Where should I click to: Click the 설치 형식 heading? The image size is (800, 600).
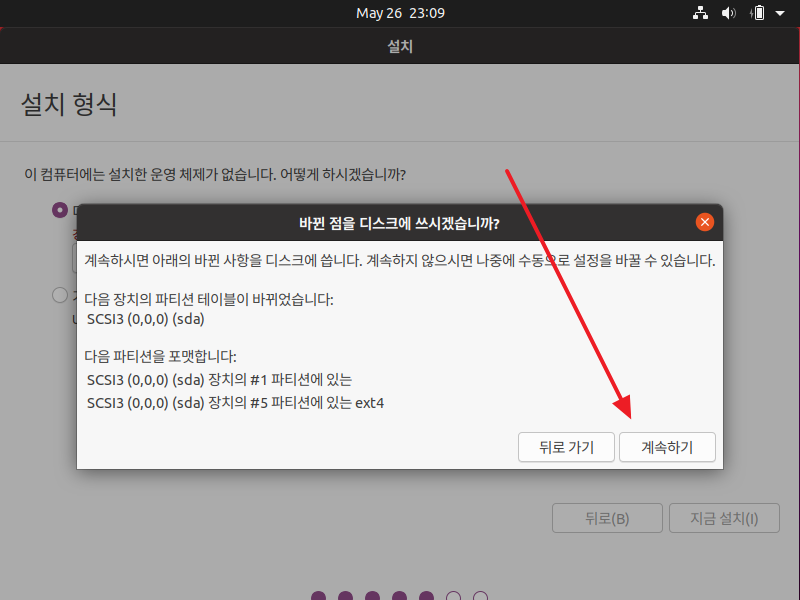point(69,104)
